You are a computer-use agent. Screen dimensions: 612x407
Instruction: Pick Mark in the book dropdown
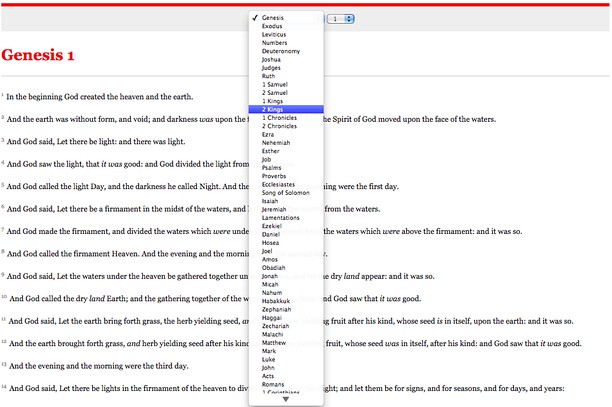point(286,351)
